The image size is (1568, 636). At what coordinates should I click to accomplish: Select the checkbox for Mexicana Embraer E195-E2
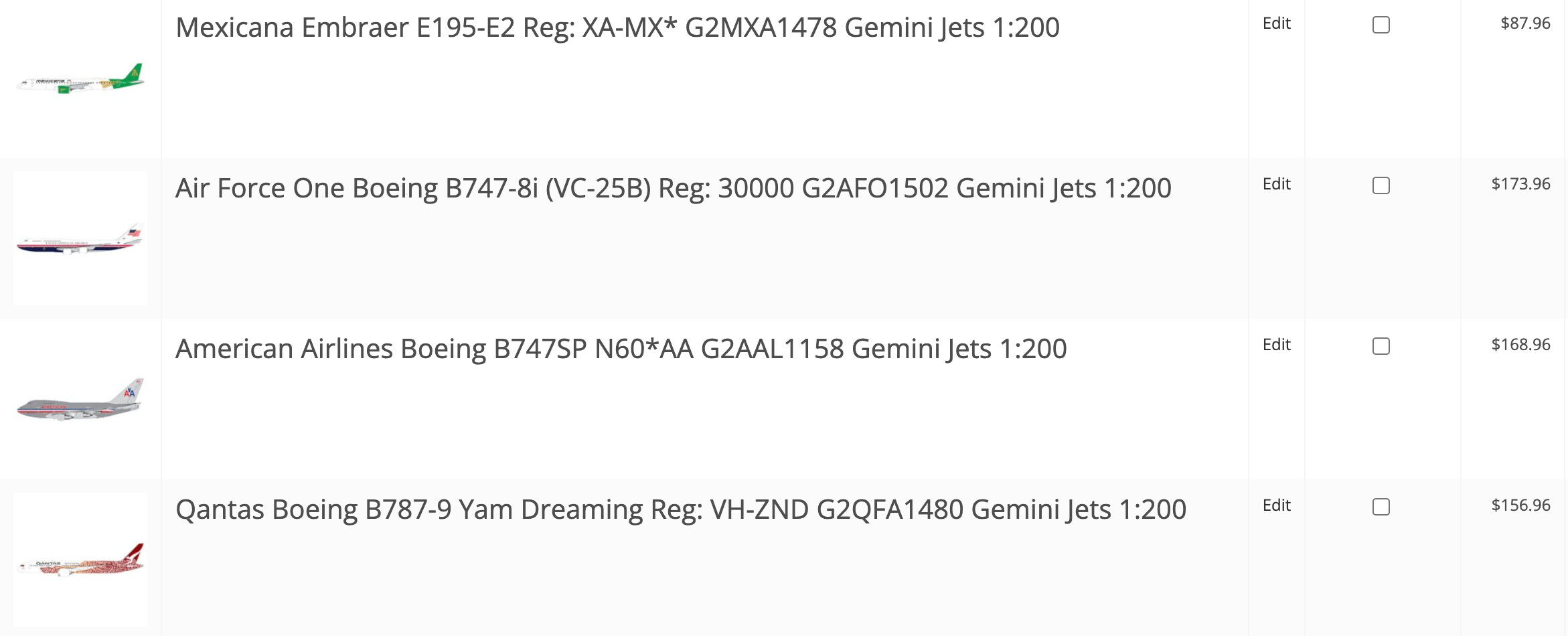(1381, 25)
